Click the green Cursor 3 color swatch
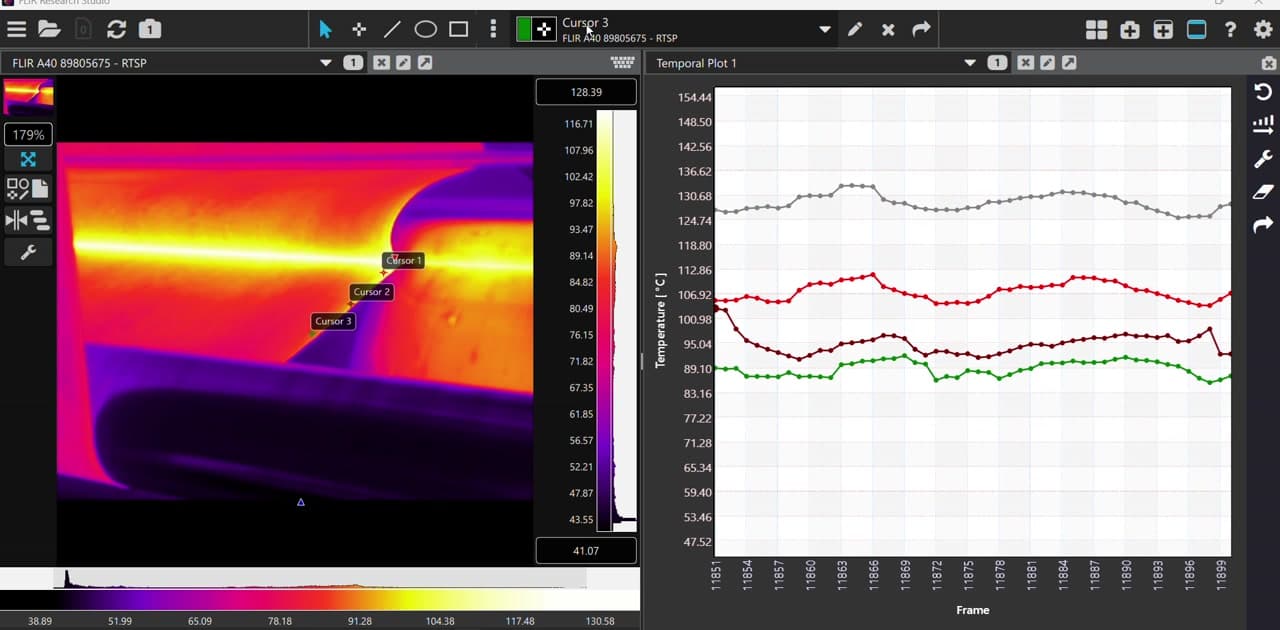The height and width of the screenshot is (630, 1280). tap(524, 30)
